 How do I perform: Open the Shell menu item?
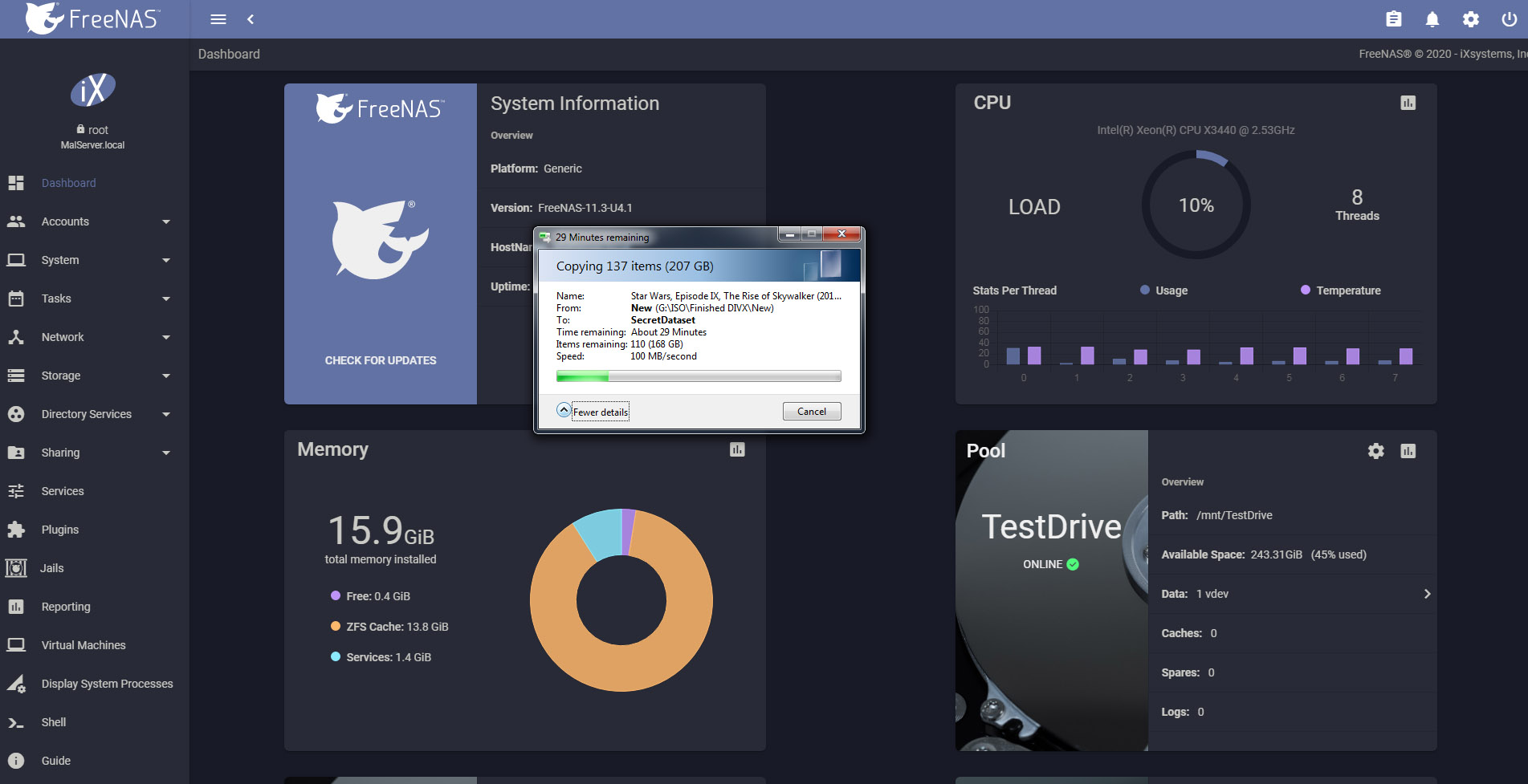54,722
